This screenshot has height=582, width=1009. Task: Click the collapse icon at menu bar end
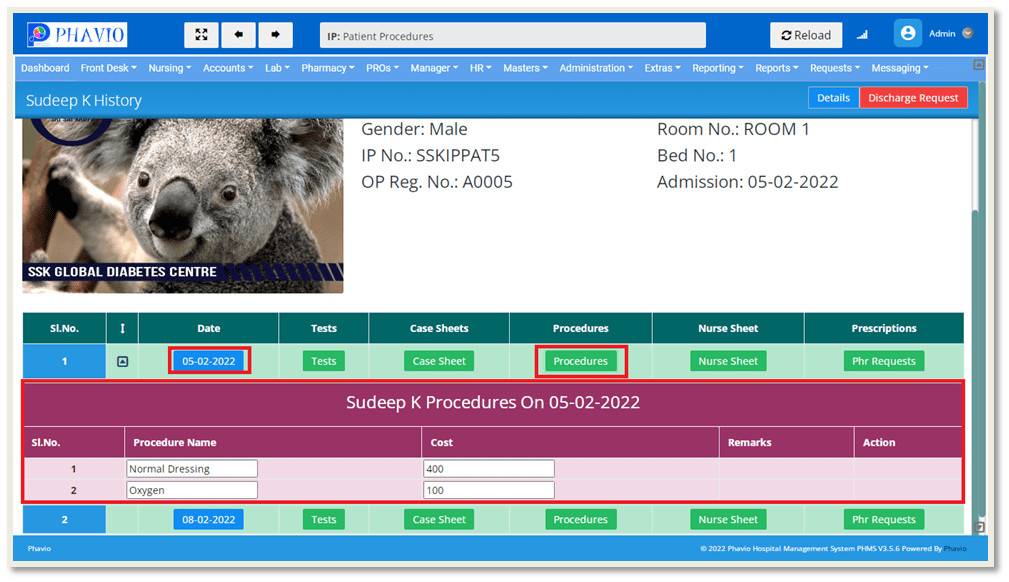[x=978, y=65]
